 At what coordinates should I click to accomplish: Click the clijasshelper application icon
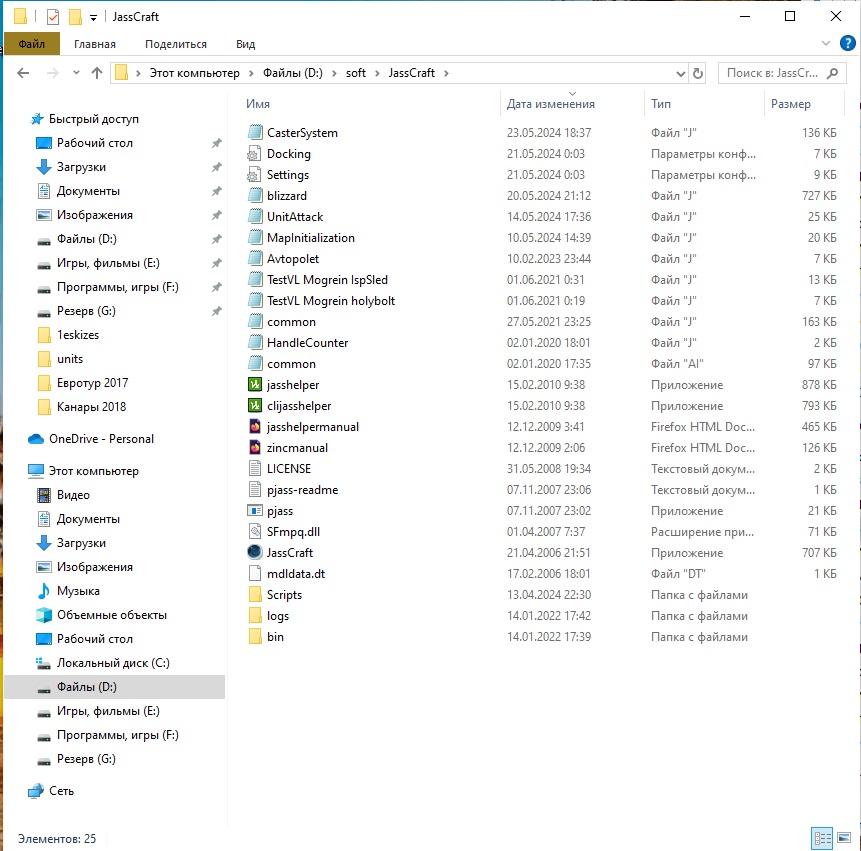click(x=254, y=405)
